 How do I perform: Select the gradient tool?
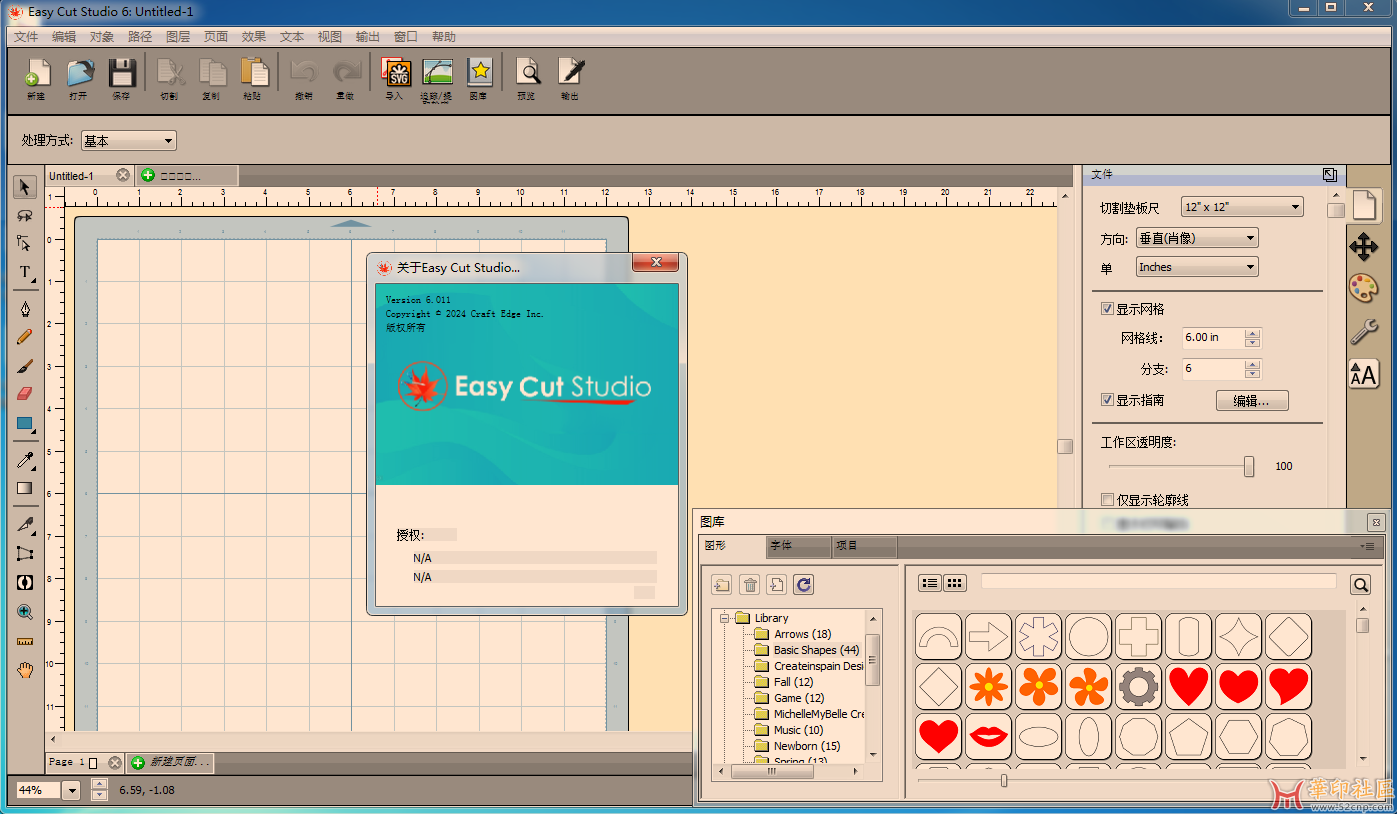(25, 488)
